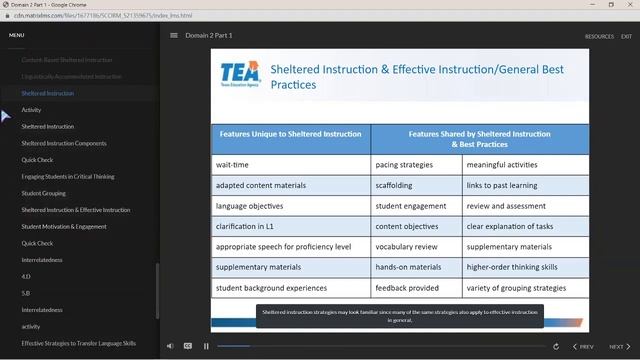Click the playback progress seekbar
The image size is (640, 360).
point(381,346)
